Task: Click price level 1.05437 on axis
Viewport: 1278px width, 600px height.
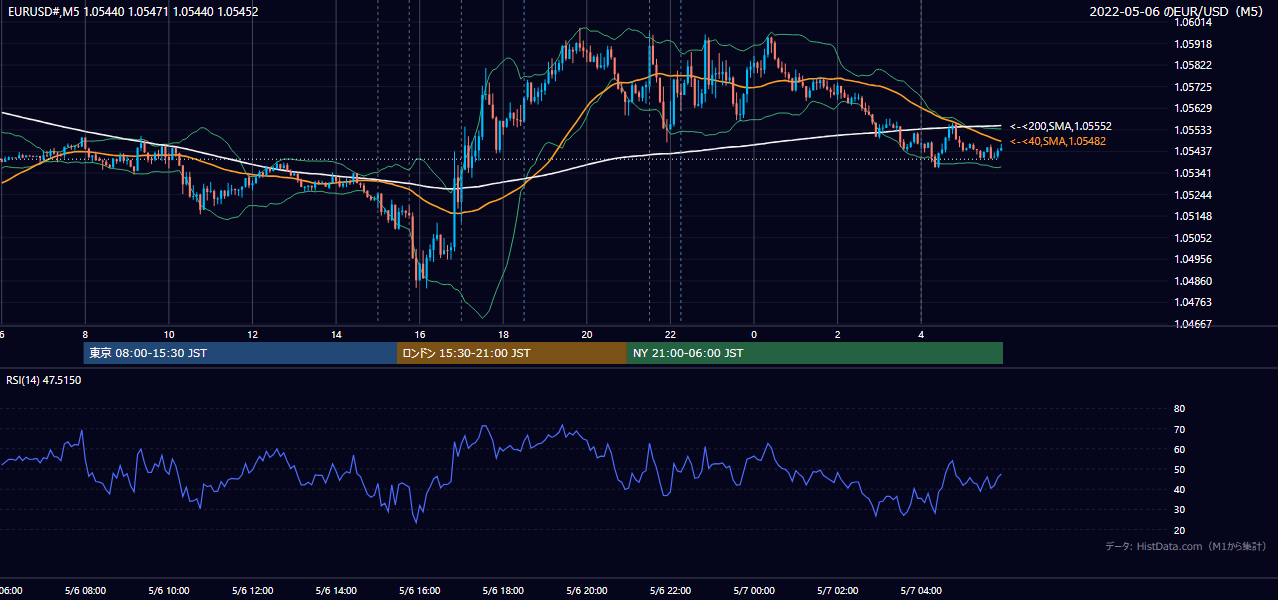Action: pos(1194,151)
